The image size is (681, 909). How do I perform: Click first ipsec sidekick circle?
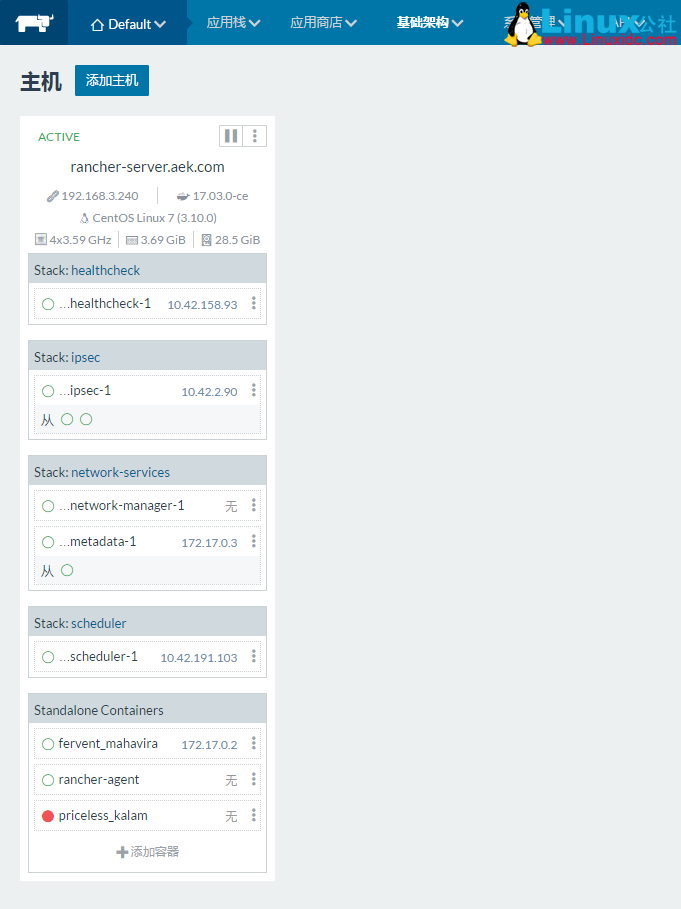67,419
